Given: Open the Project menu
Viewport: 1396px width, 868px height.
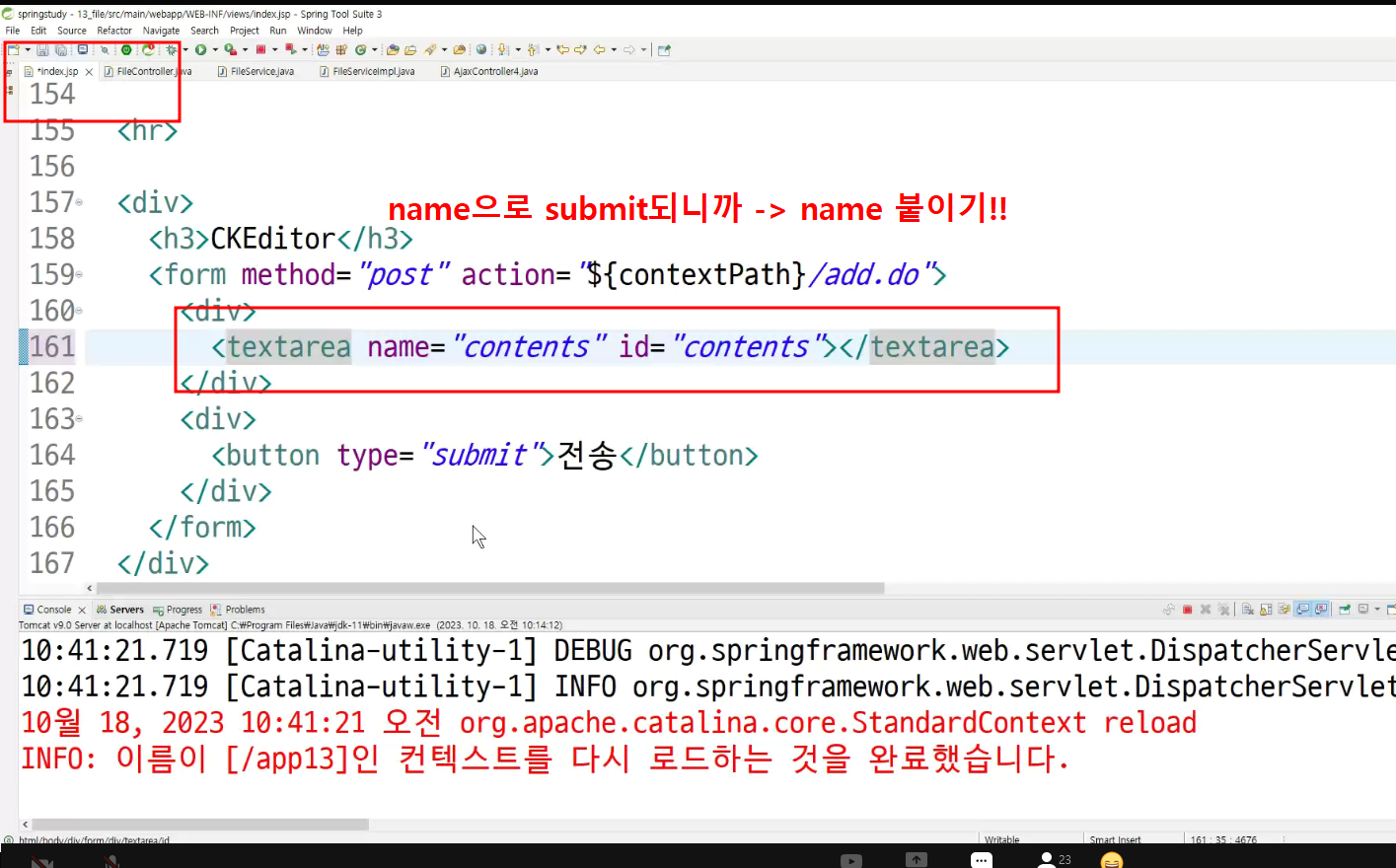Looking at the screenshot, I should point(245,31).
